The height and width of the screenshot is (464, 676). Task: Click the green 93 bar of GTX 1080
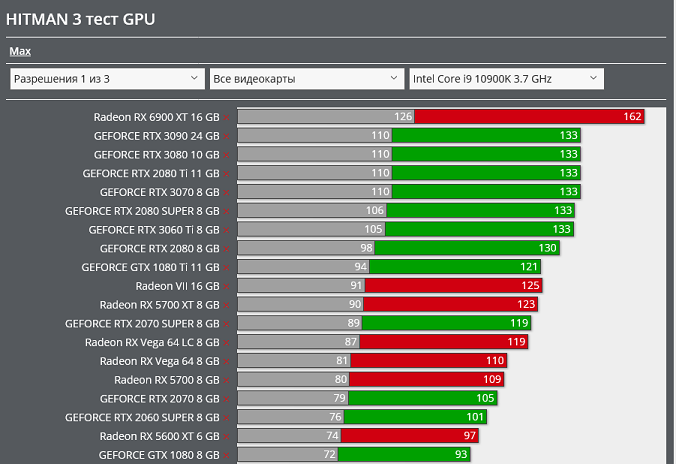click(x=404, y=455)
